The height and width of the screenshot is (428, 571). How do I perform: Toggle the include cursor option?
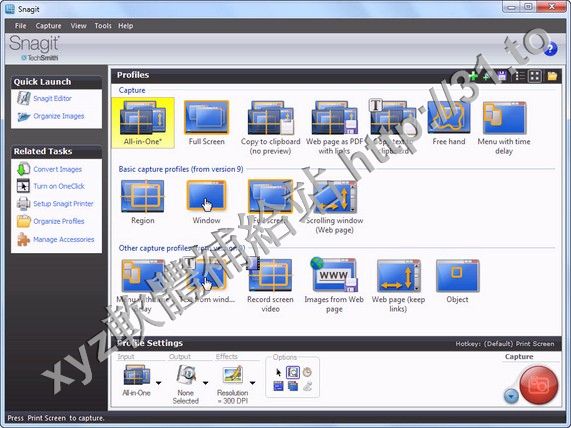278,372
